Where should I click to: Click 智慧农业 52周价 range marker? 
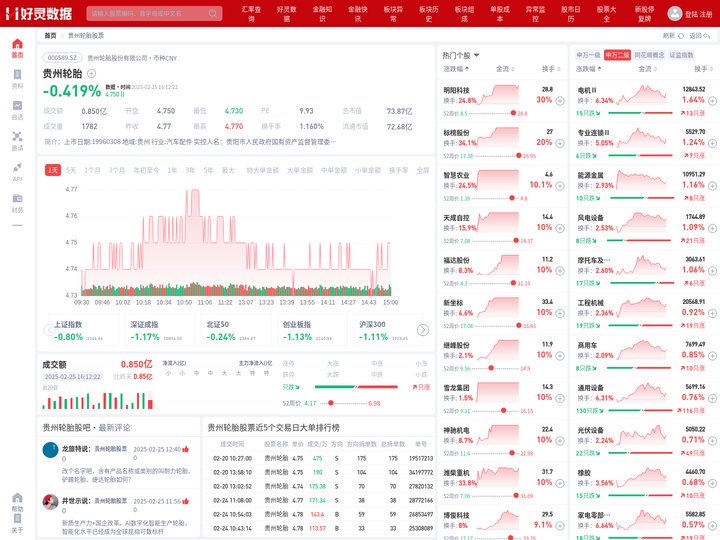click(512, 198)
